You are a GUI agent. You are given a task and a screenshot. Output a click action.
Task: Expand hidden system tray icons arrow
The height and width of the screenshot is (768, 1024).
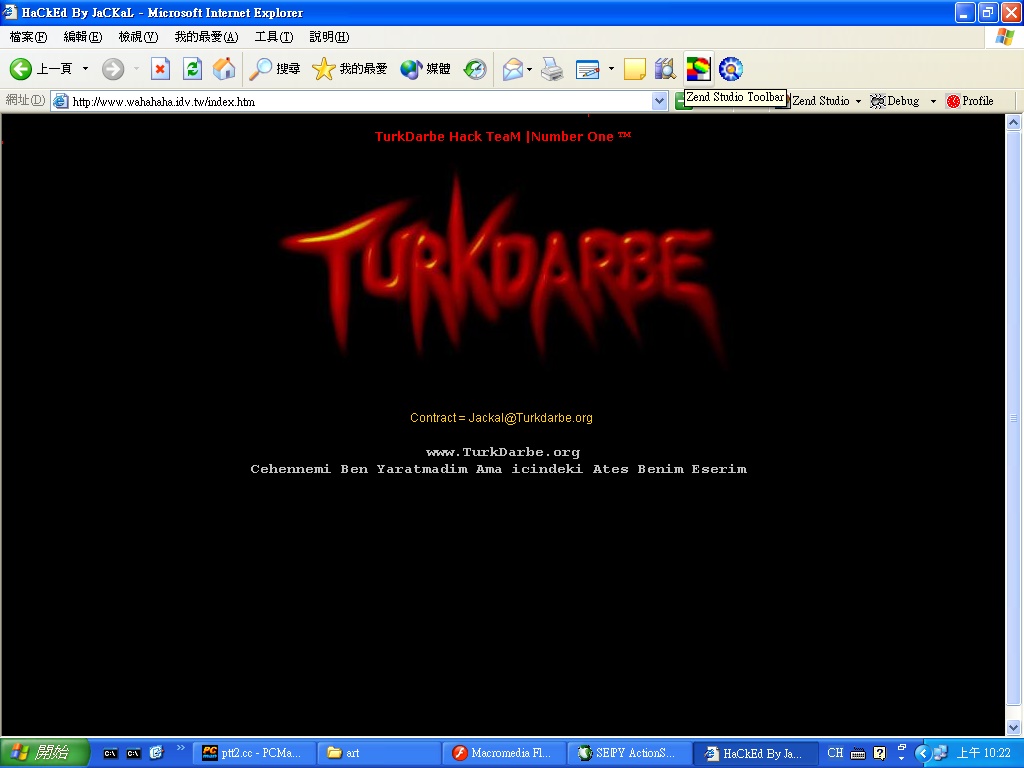(x=921, y=753)
